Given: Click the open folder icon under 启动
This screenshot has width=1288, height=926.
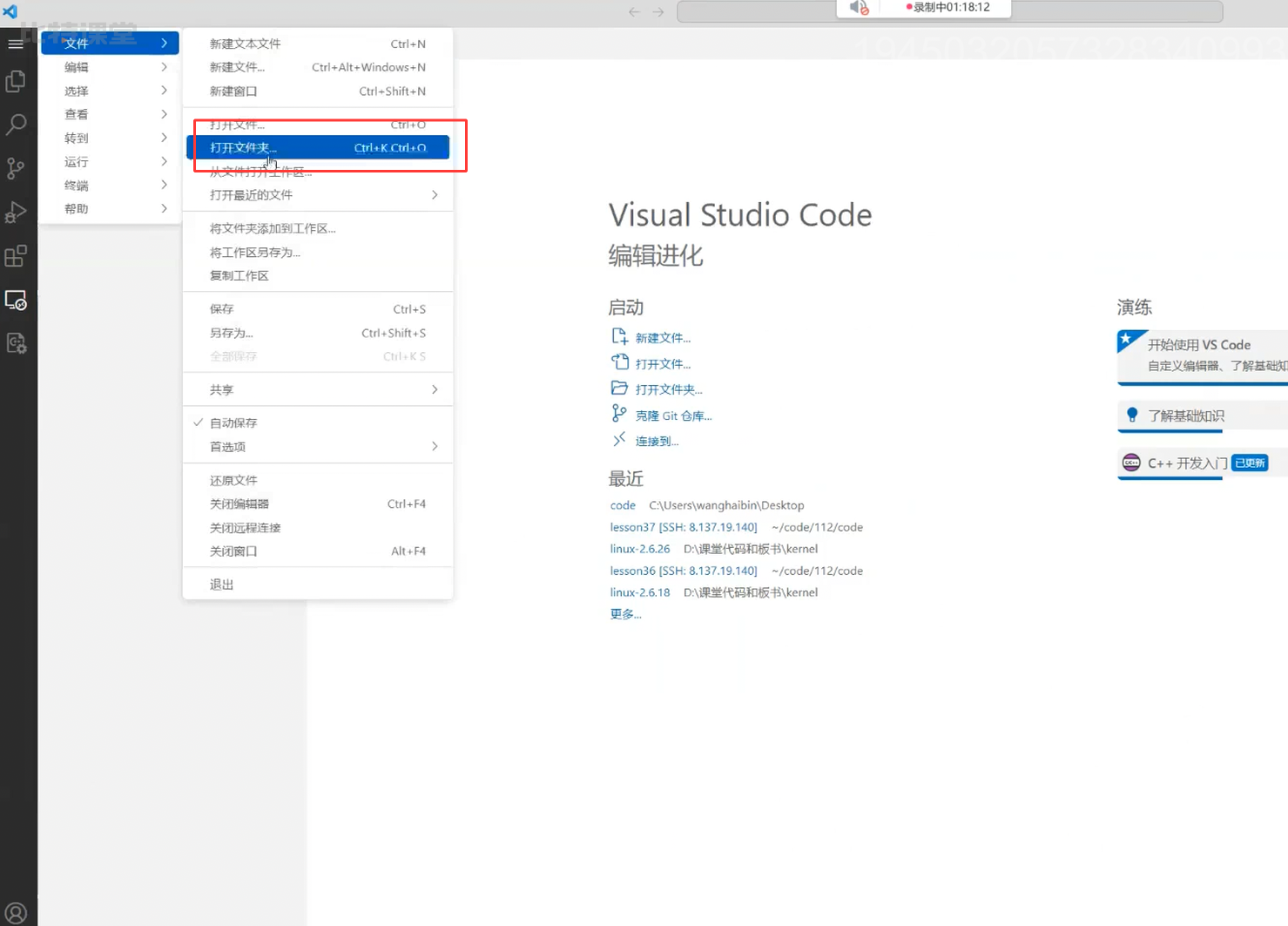Looking at the screenshot, I should (619, 388).
